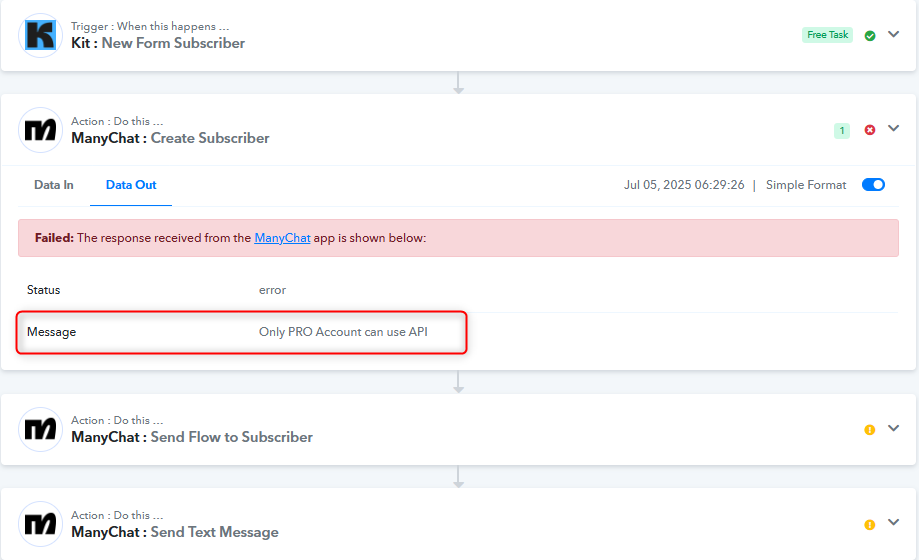Collapse the ManyChat Create Subscriber step

pos(893,128)
